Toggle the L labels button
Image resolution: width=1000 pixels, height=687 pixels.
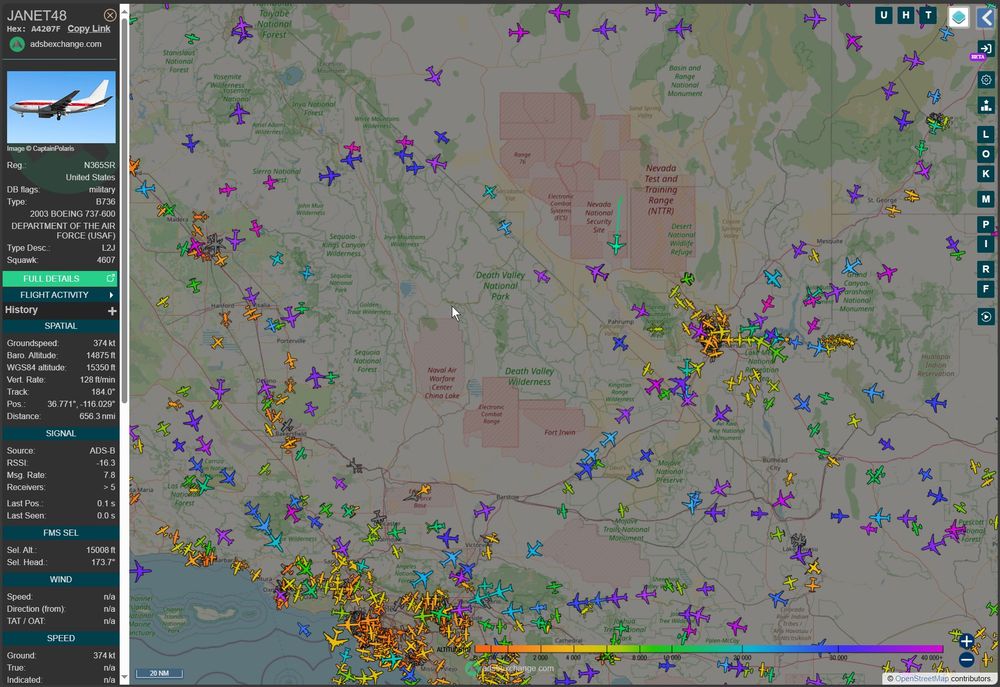click(x=986, y=134)
